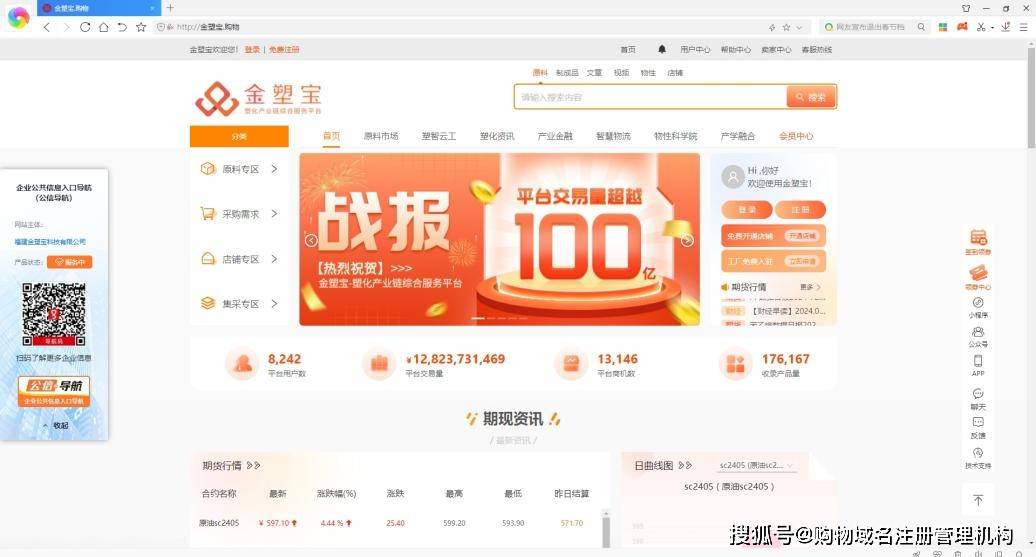1036x557 pixels.
Task: Click the 福建金塑宝科技有限公司 company link
Action: click(x=50, y=242)
